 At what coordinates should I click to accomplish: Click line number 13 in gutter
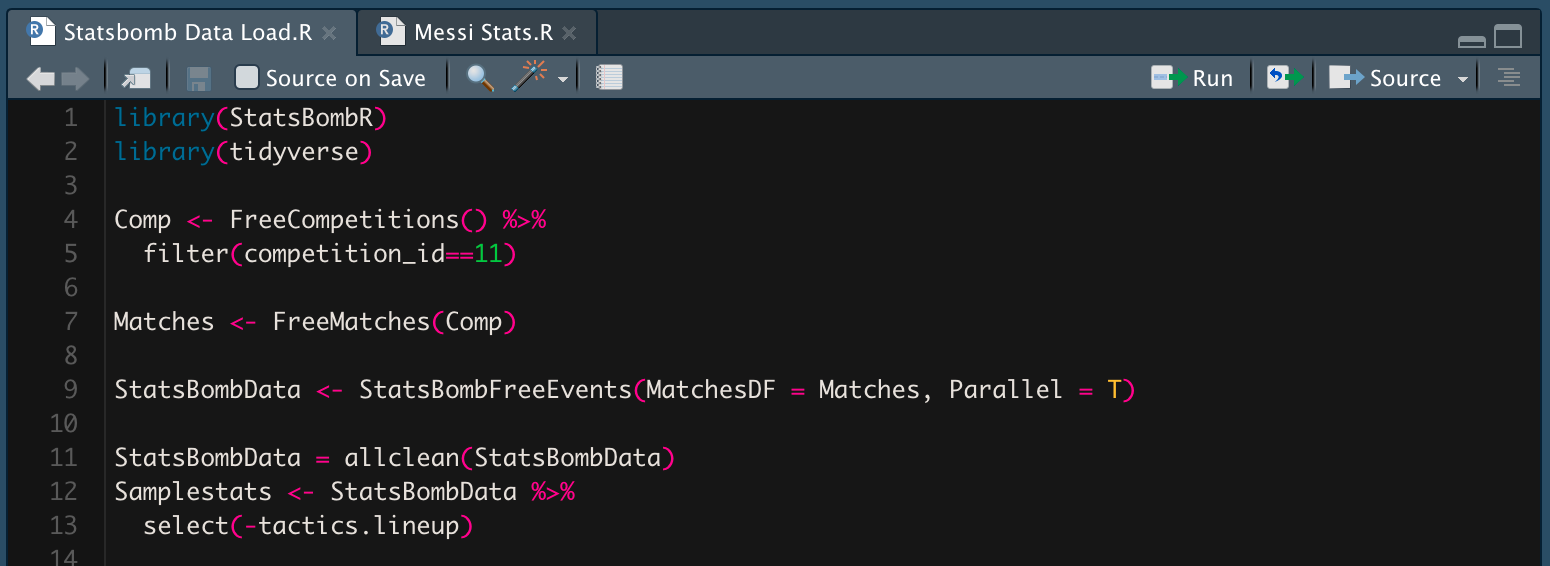coord(63,526)
